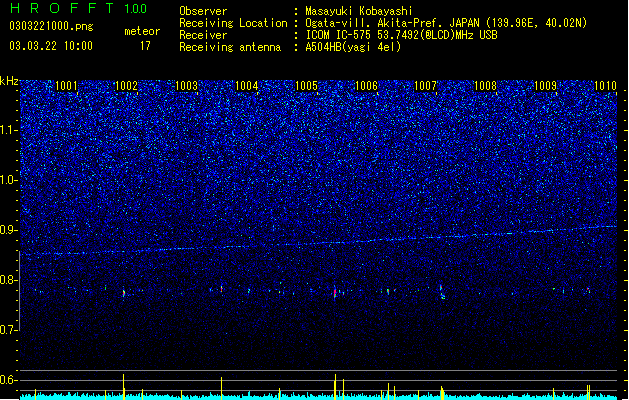The image size is (629, 400).
Task: Click time marker 1001 on the spectrogram
Action: 66,86
